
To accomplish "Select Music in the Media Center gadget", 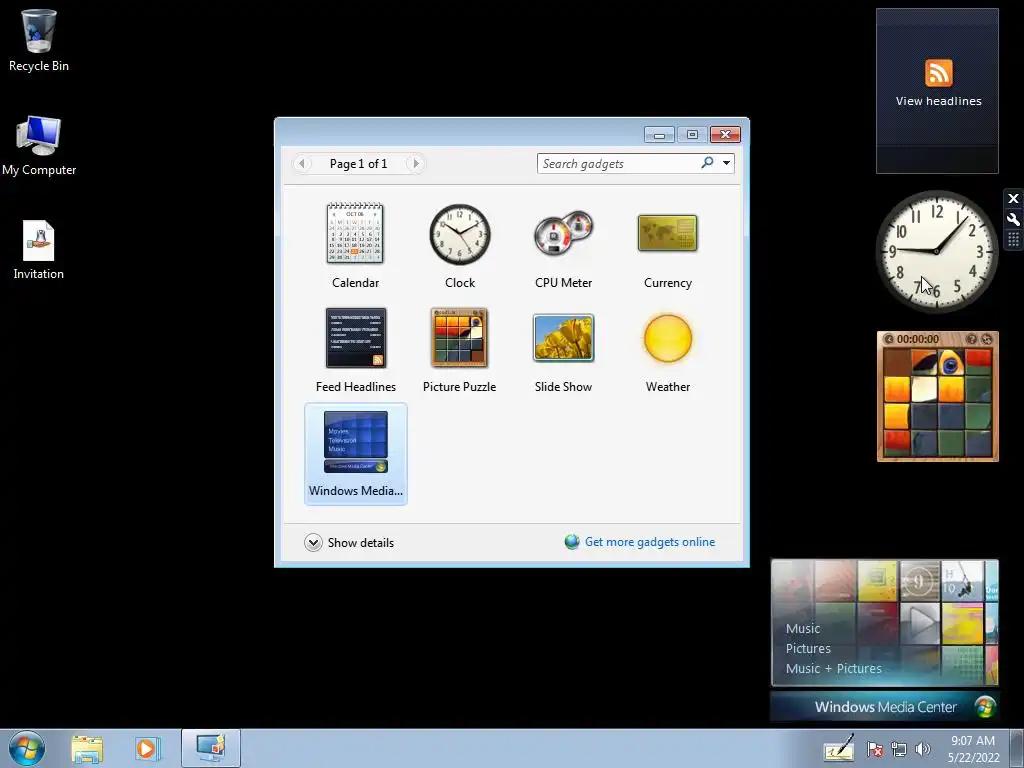I will (x=803, y=628).
